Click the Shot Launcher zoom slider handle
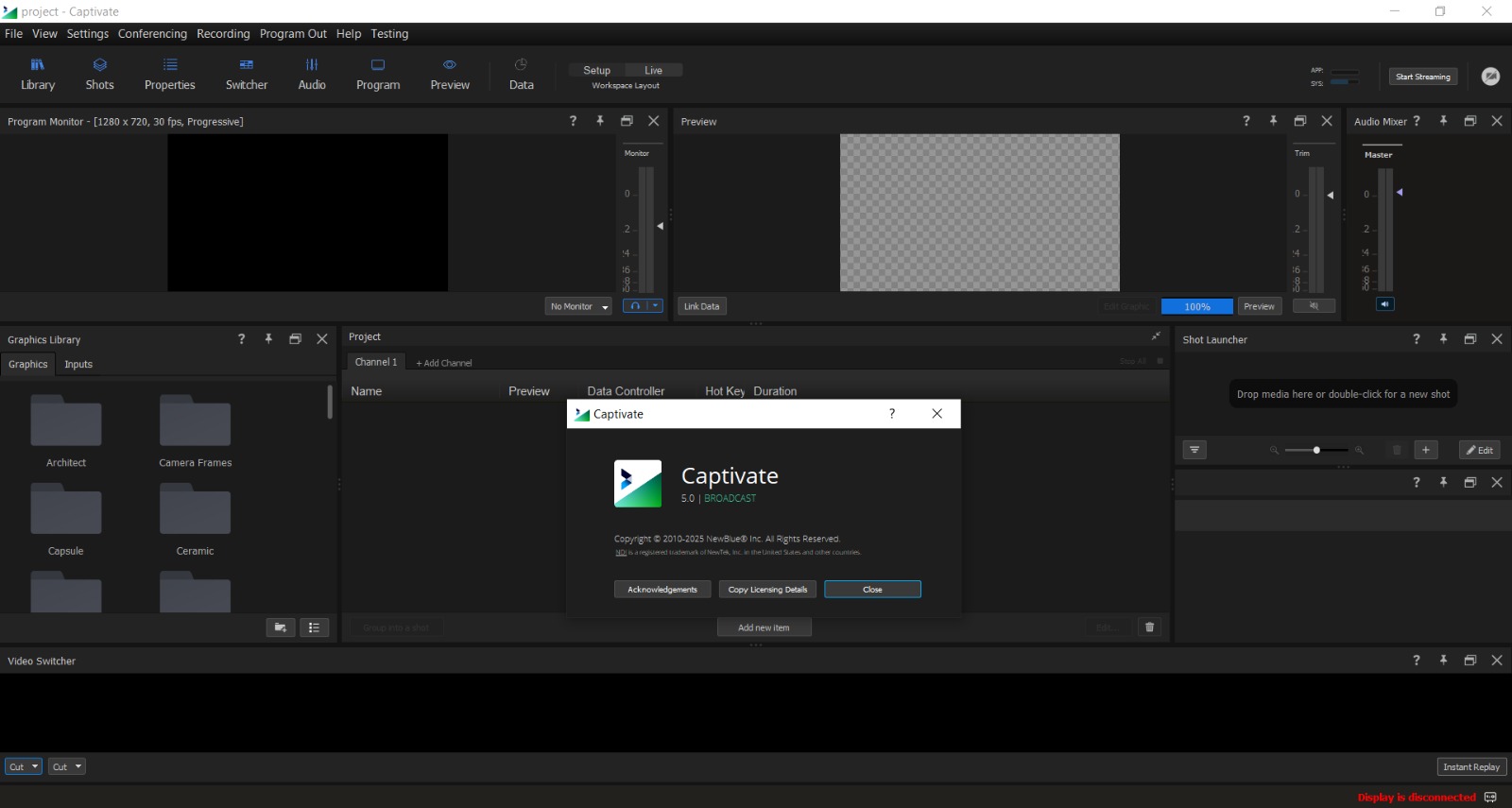Viewport: 1512px width, 808px height. [1316, 450]
